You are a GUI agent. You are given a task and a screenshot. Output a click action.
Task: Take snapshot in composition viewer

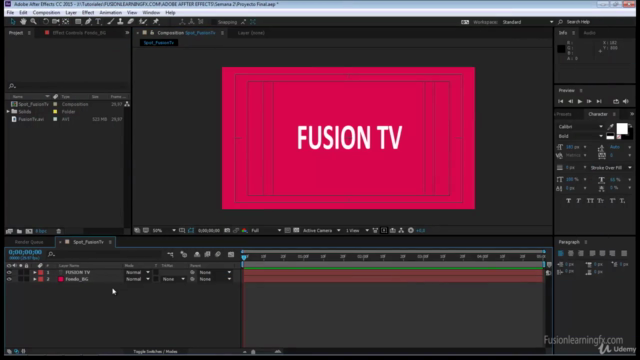pyautogui.click(x=227, y=231)
